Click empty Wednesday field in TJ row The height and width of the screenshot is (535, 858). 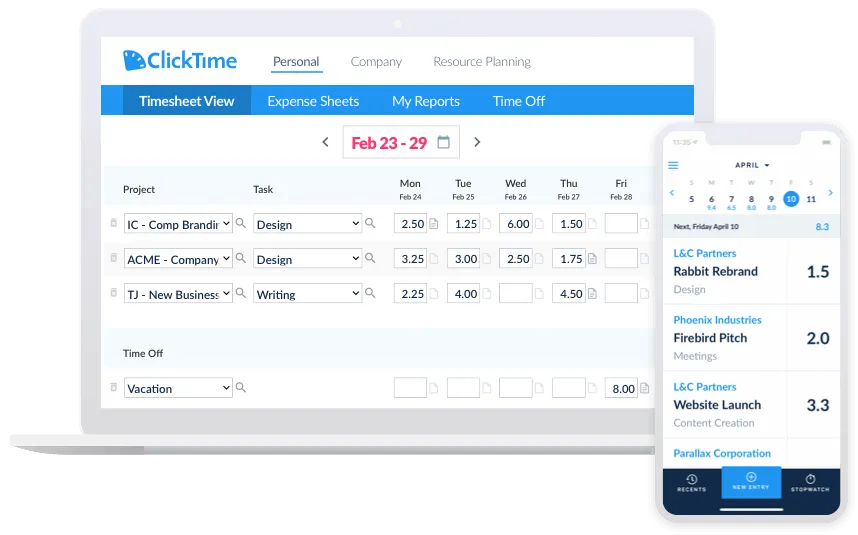point(515,294)
